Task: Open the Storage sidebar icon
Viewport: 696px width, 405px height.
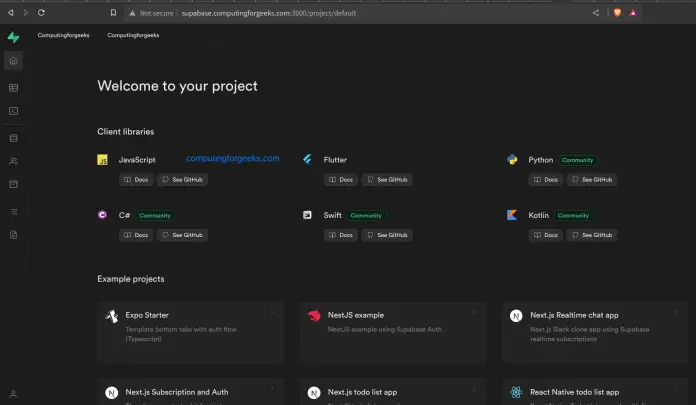Action: click(x=13, y=184)
